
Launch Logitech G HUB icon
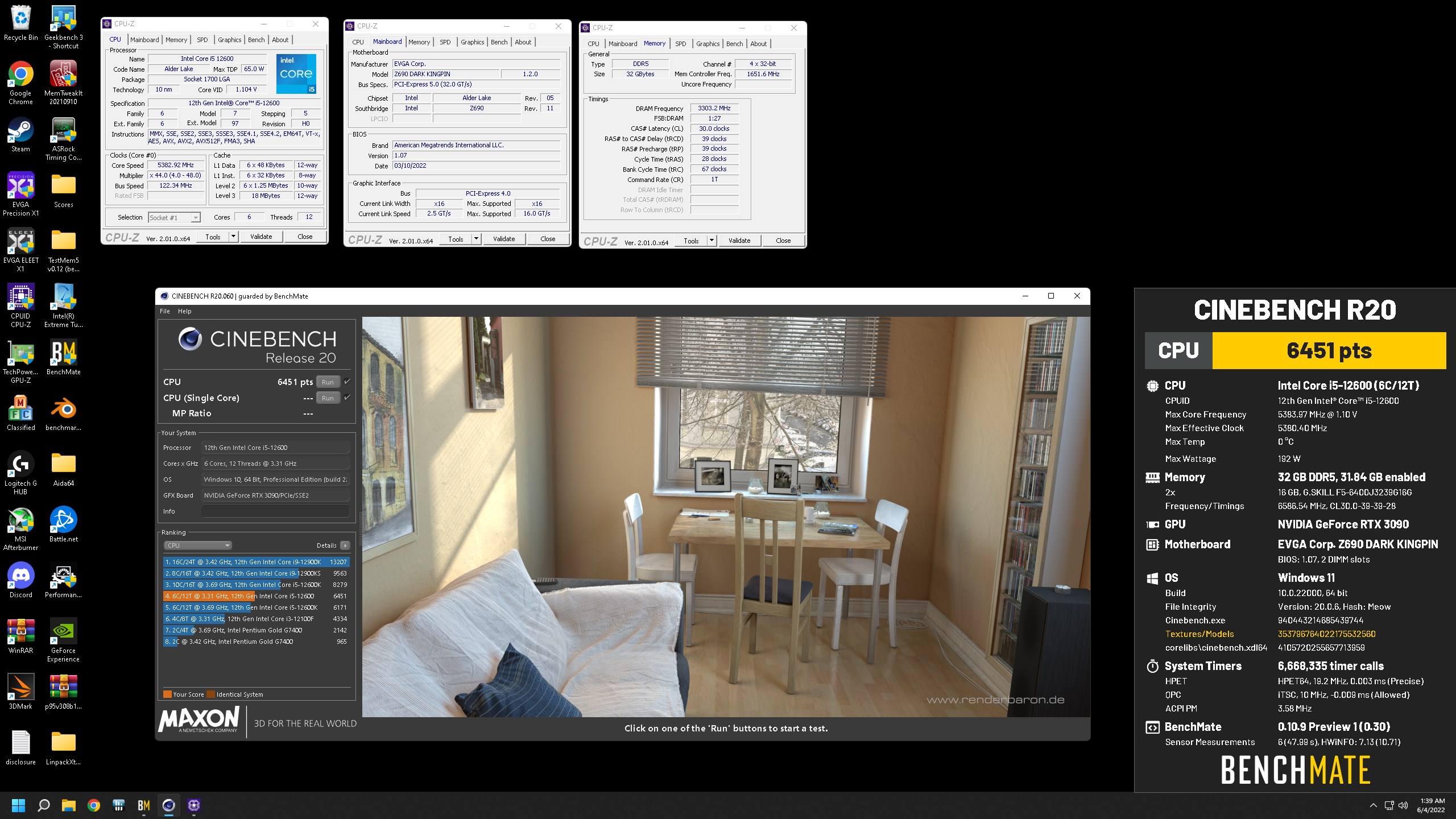point(20,473)
